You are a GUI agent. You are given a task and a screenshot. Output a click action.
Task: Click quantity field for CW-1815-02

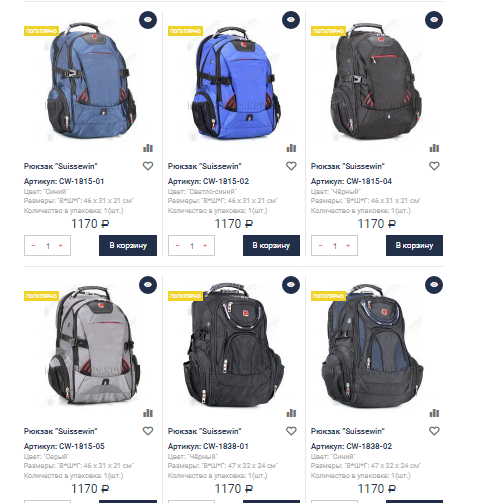192,246
